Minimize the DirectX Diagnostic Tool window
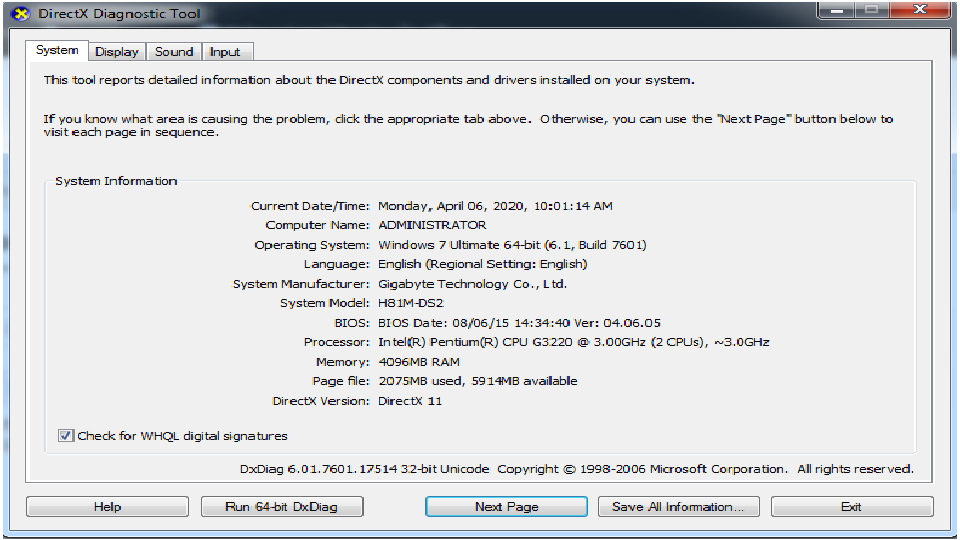Image resolution: width=960 pixels, height=540 pixels. 837,10
